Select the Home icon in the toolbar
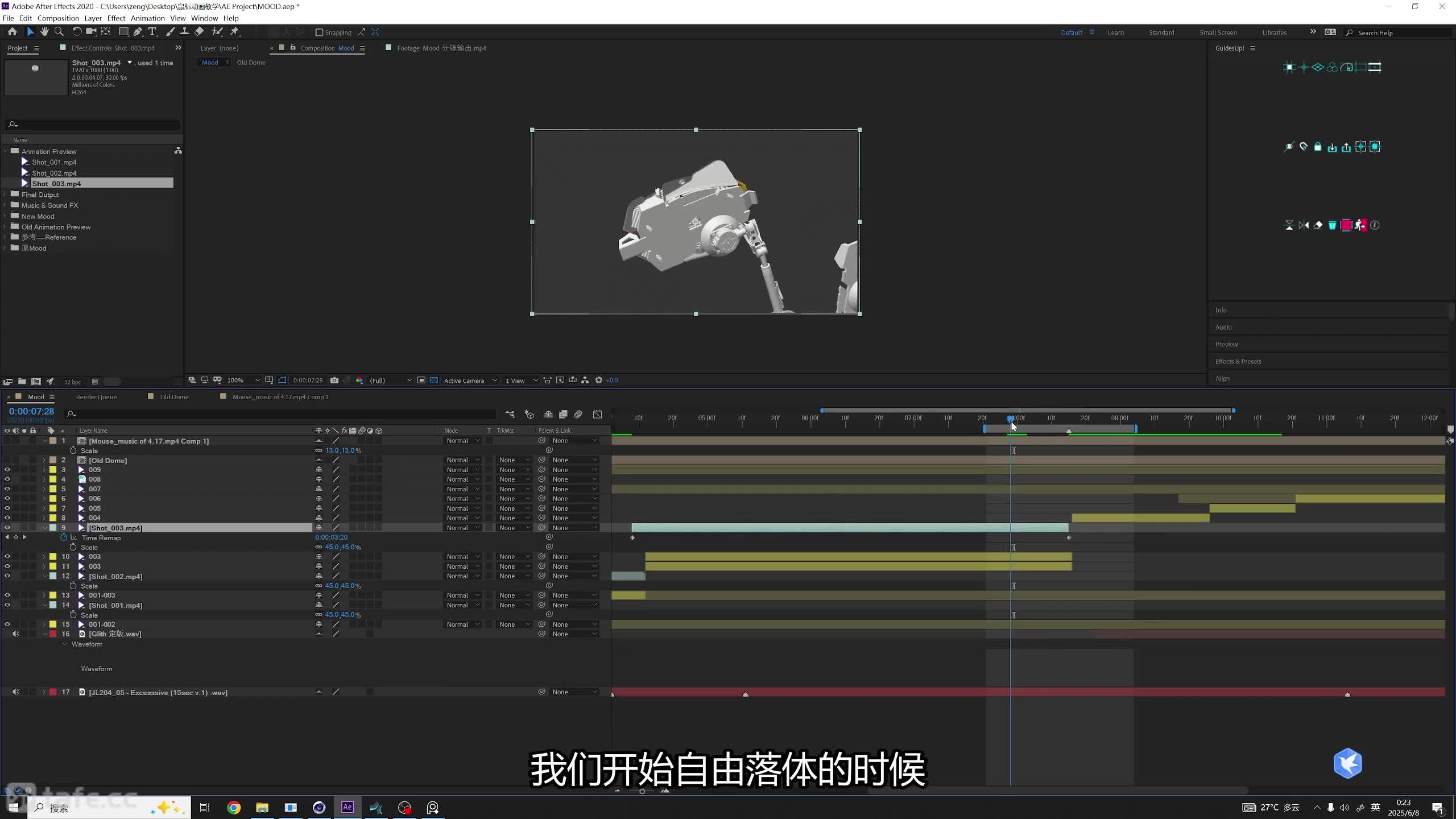Screen dimensions: 1456x819 12,32
